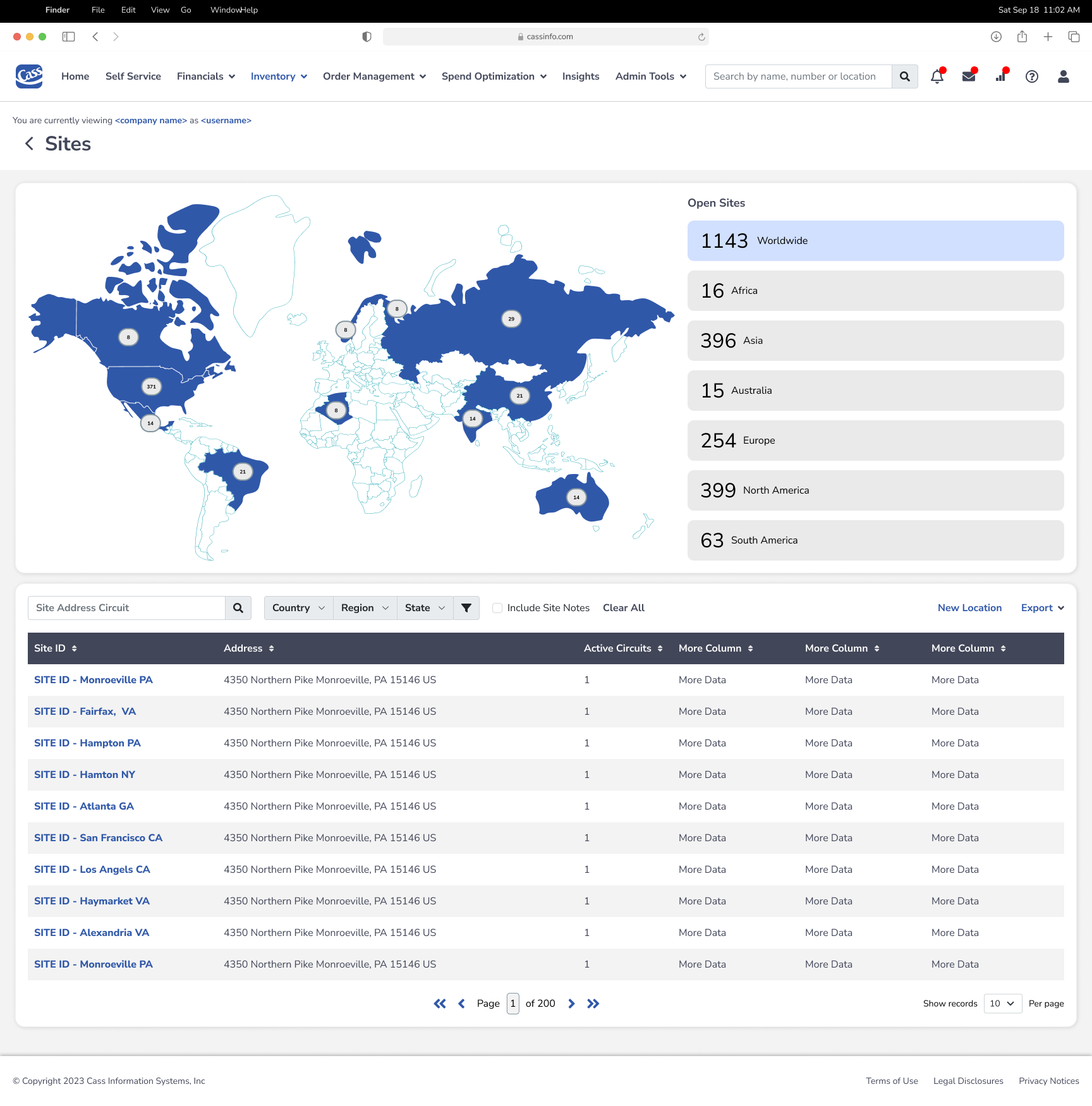Image resolution: width=1092 pixels, height=1106 pixels.
Task: Click the filter funnel icon
Action: [x=466, y=608]
